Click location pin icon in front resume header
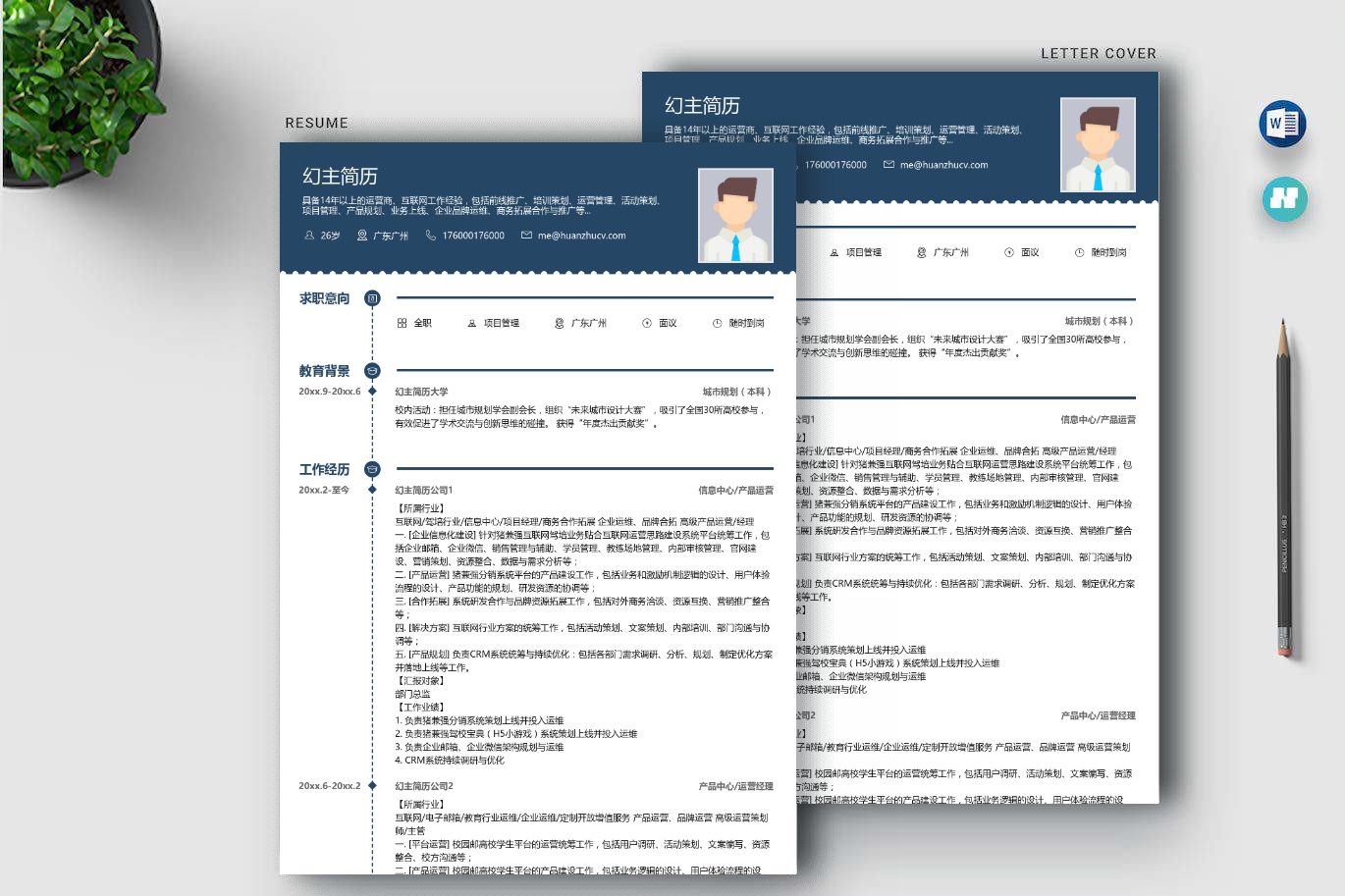 tap(362, 236)
